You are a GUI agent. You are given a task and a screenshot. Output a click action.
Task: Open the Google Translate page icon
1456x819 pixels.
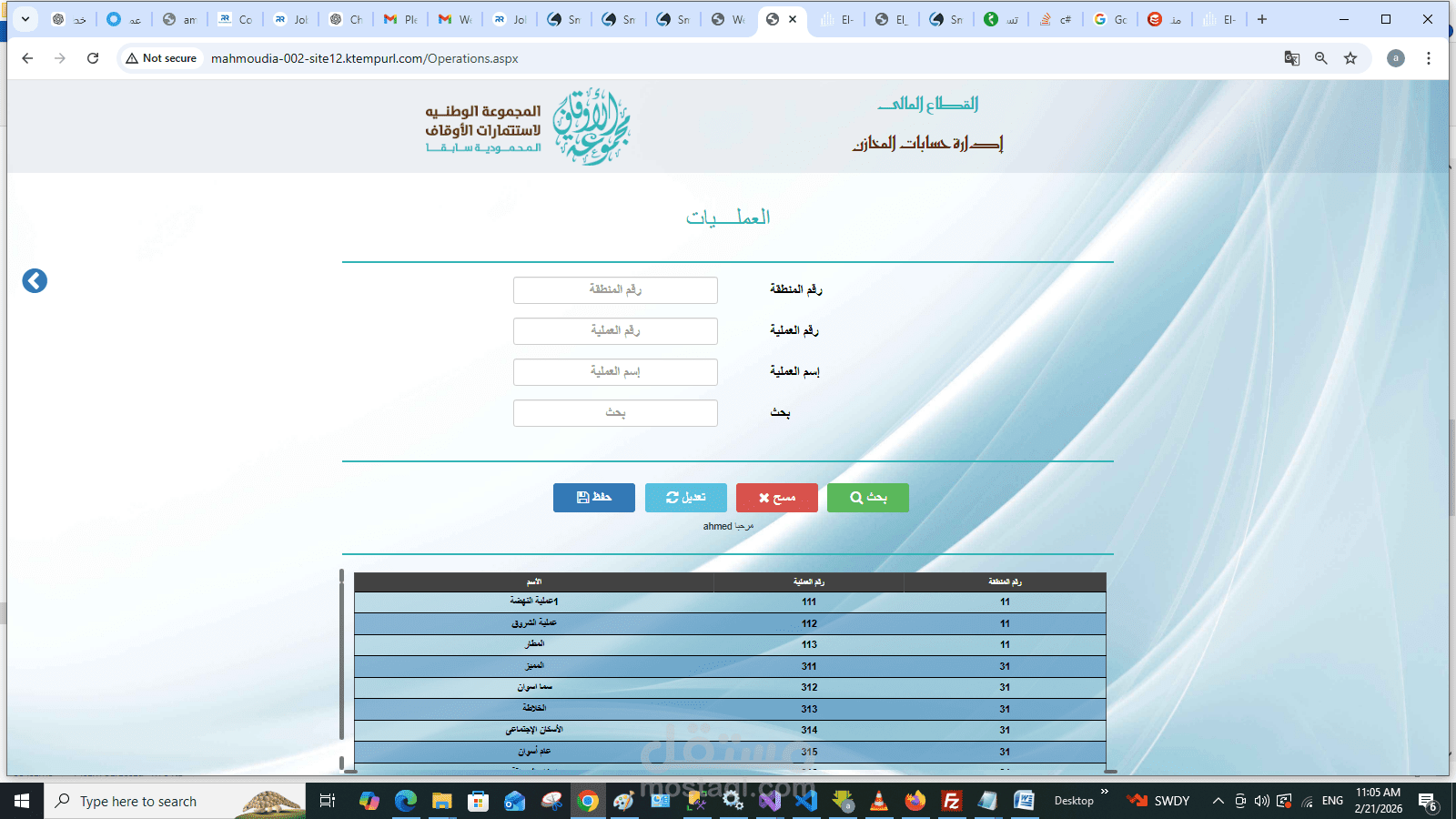pos(1291,58)
